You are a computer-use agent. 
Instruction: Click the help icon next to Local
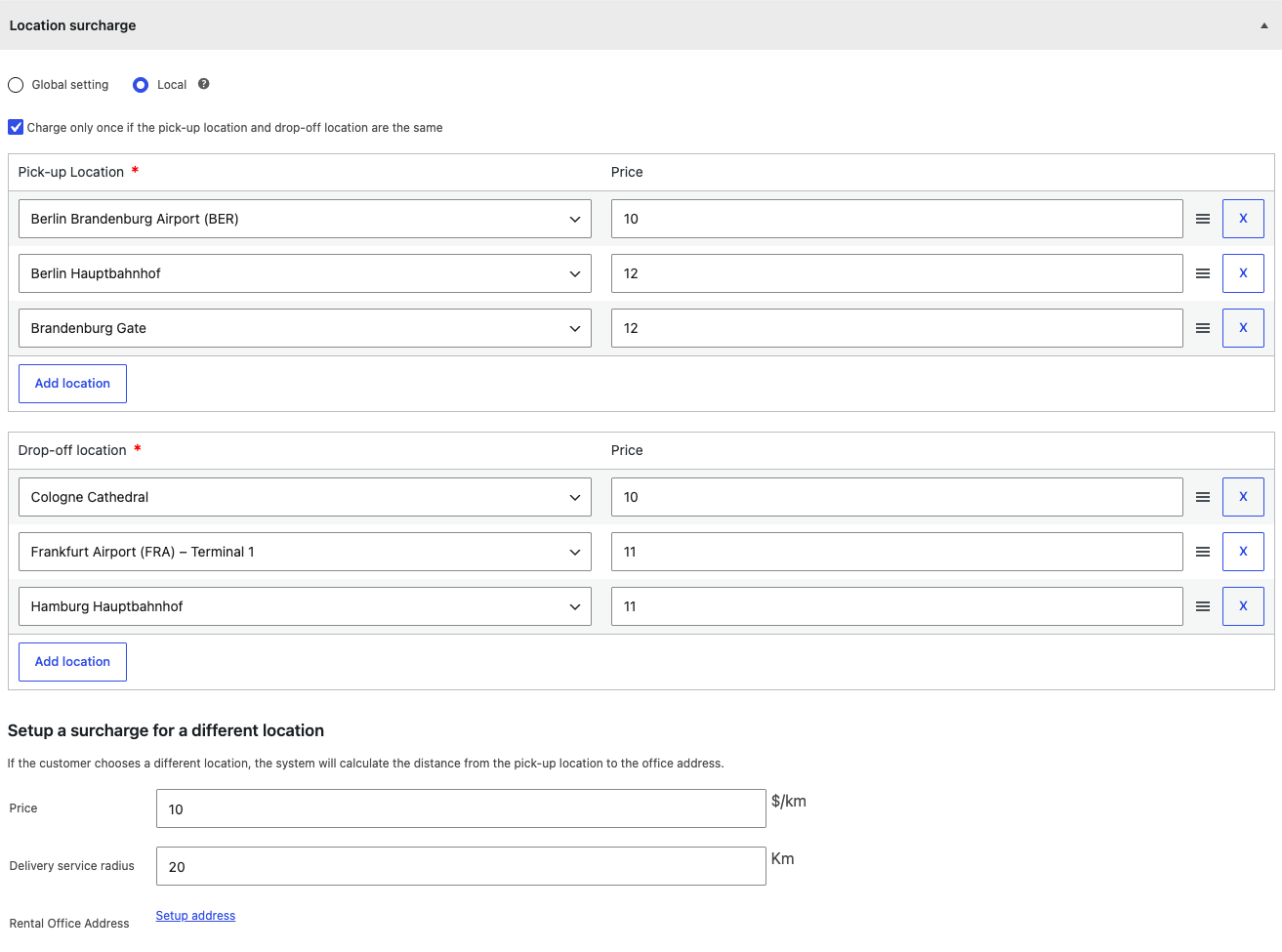pyautogui.click(x=203, y=84)
